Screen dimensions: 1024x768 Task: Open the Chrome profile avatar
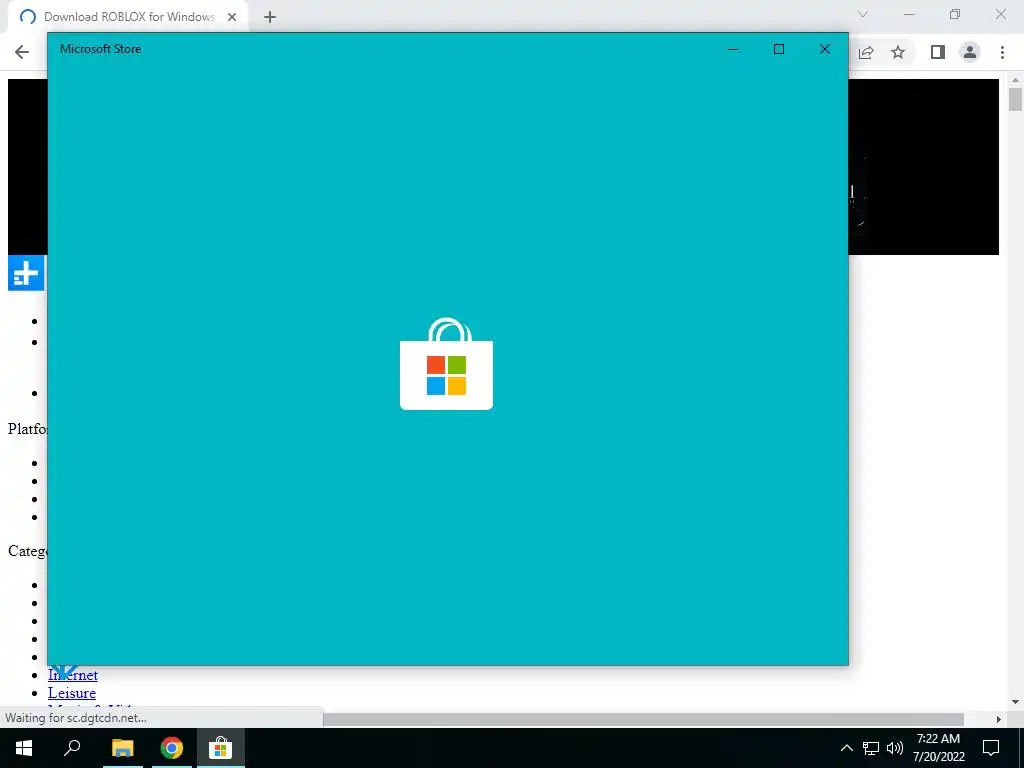970,52
